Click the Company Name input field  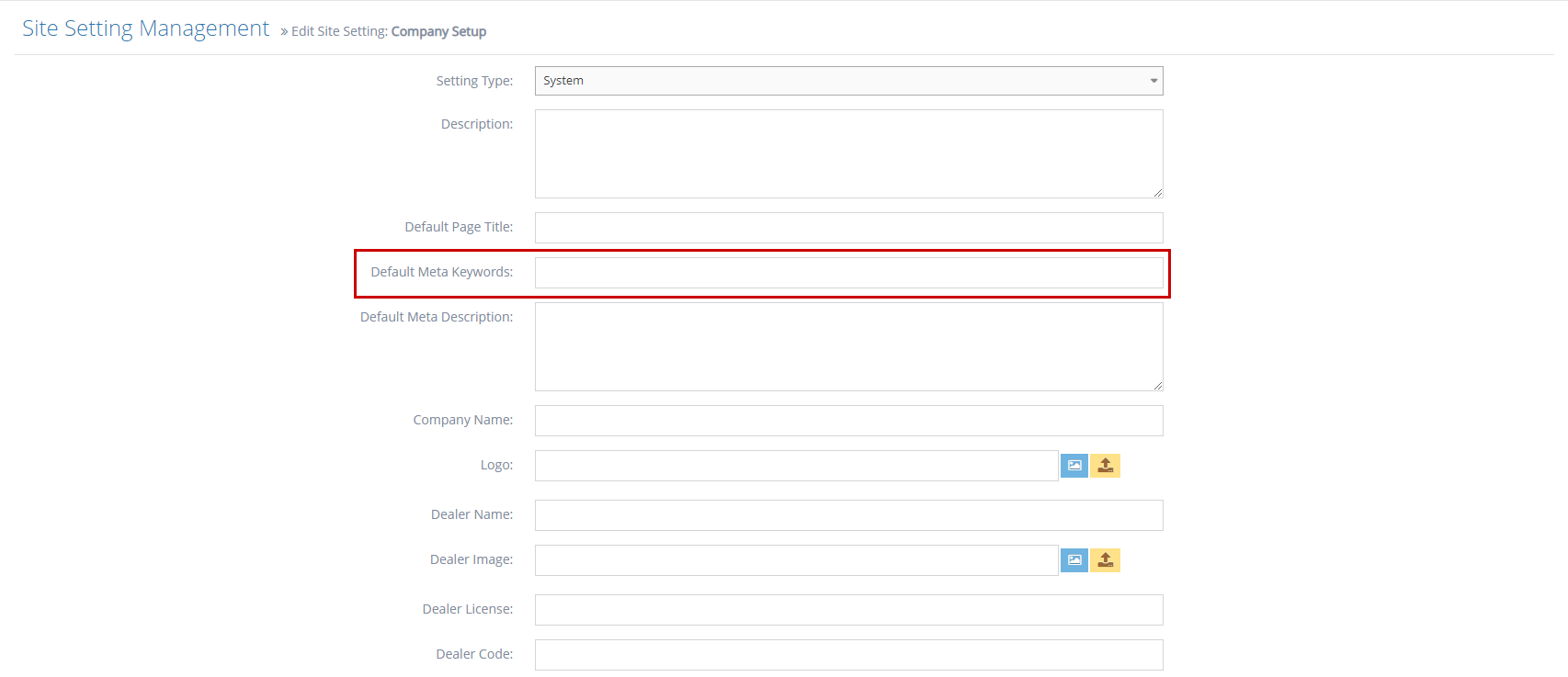848,421
